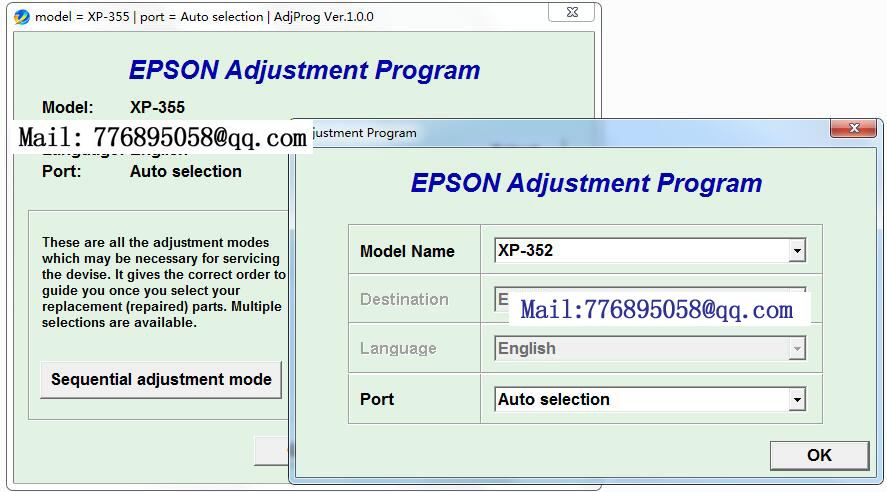887x492 pixels.
Task: Click the Auto selection port field
Action: 650,399
